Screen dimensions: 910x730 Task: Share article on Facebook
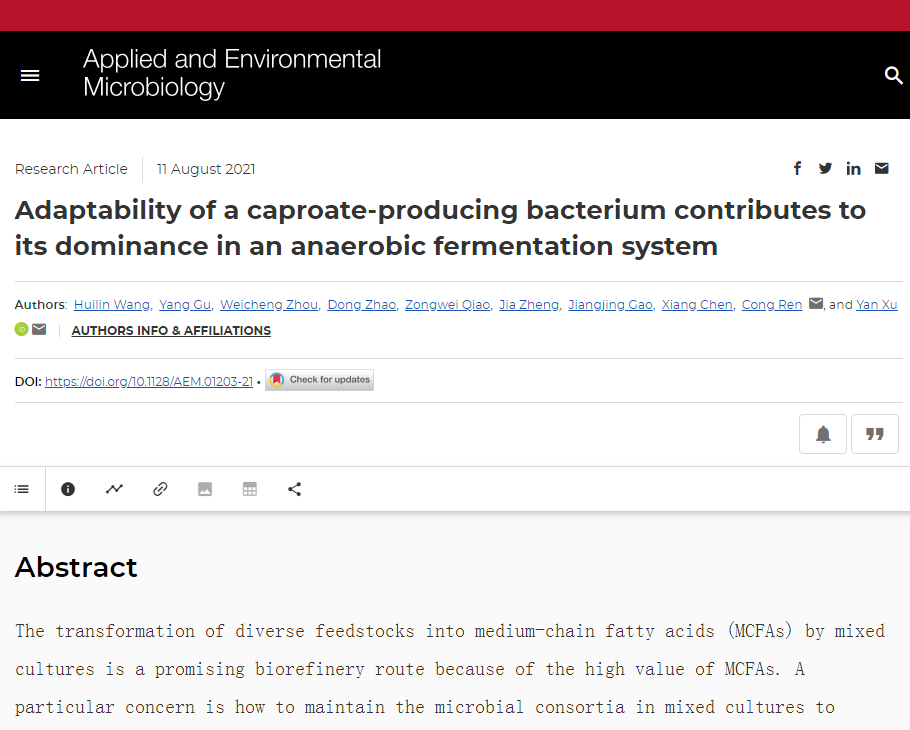coord(797,169)
